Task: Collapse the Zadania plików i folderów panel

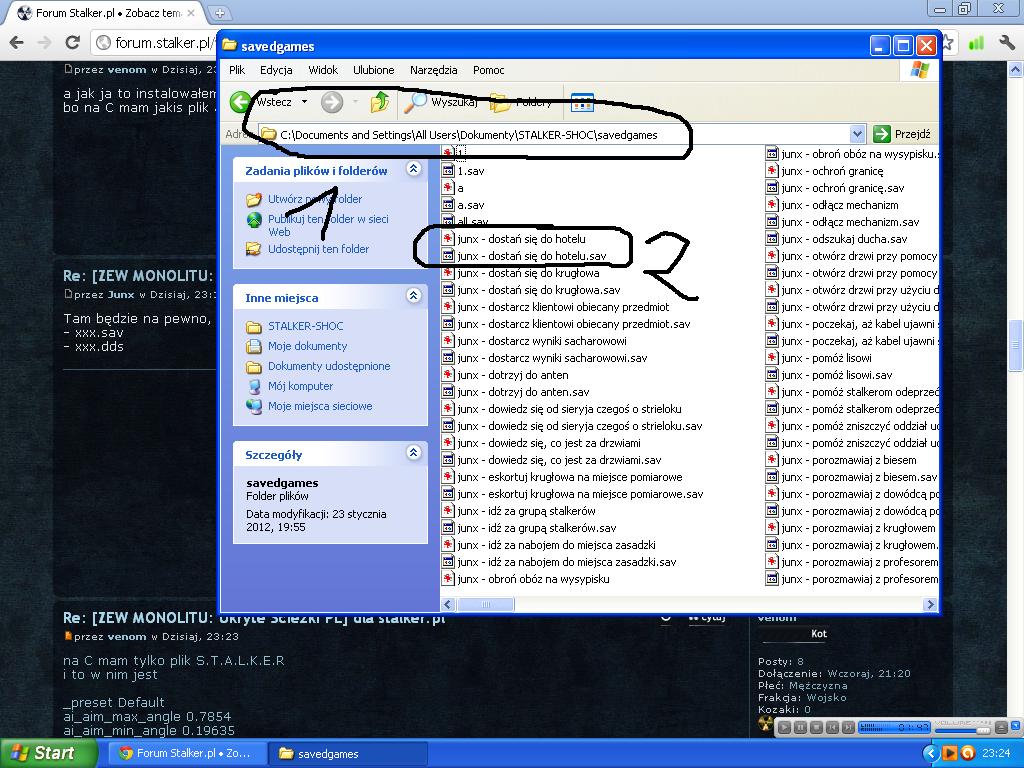Action: (413, 169)
